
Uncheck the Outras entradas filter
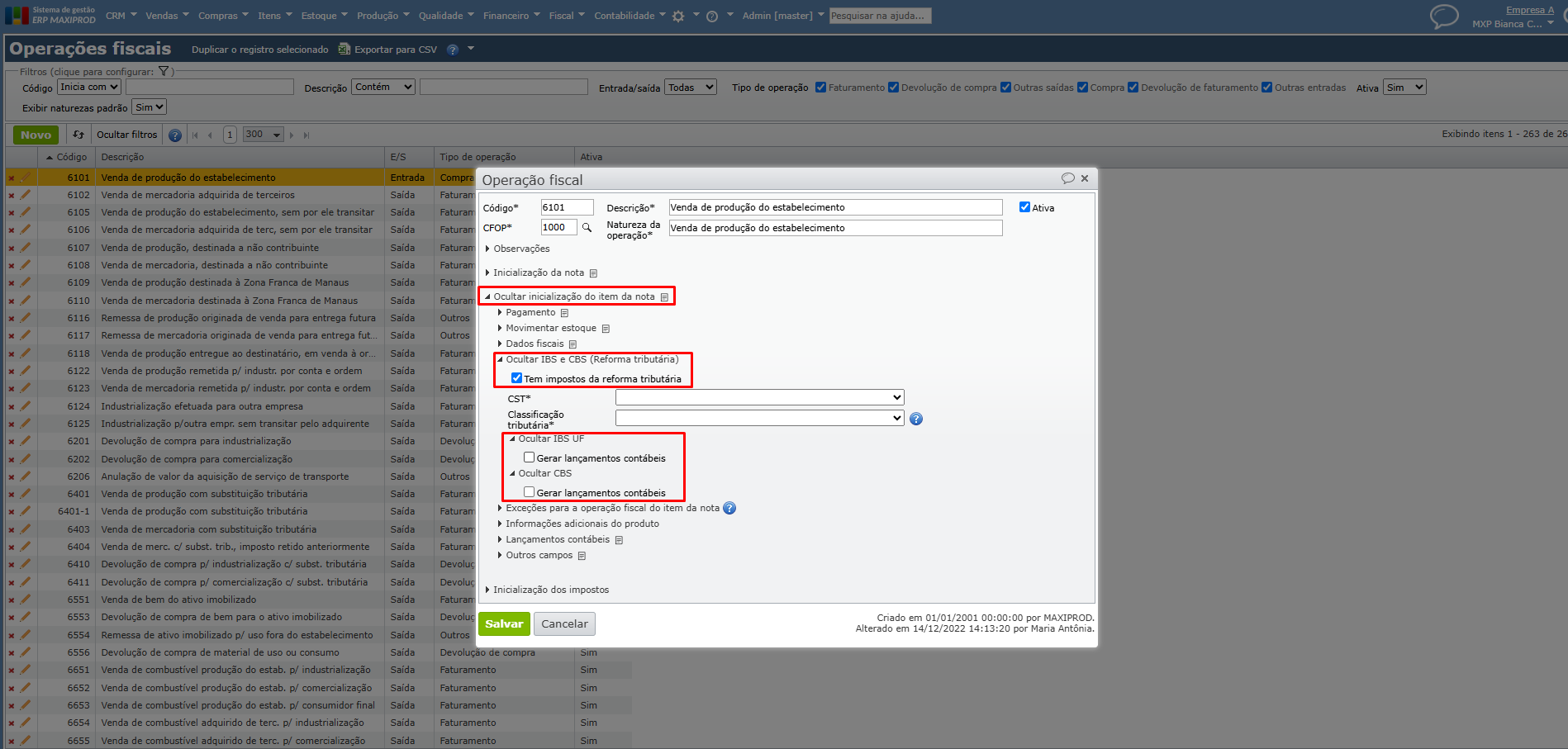click(x=1266, y=88)
